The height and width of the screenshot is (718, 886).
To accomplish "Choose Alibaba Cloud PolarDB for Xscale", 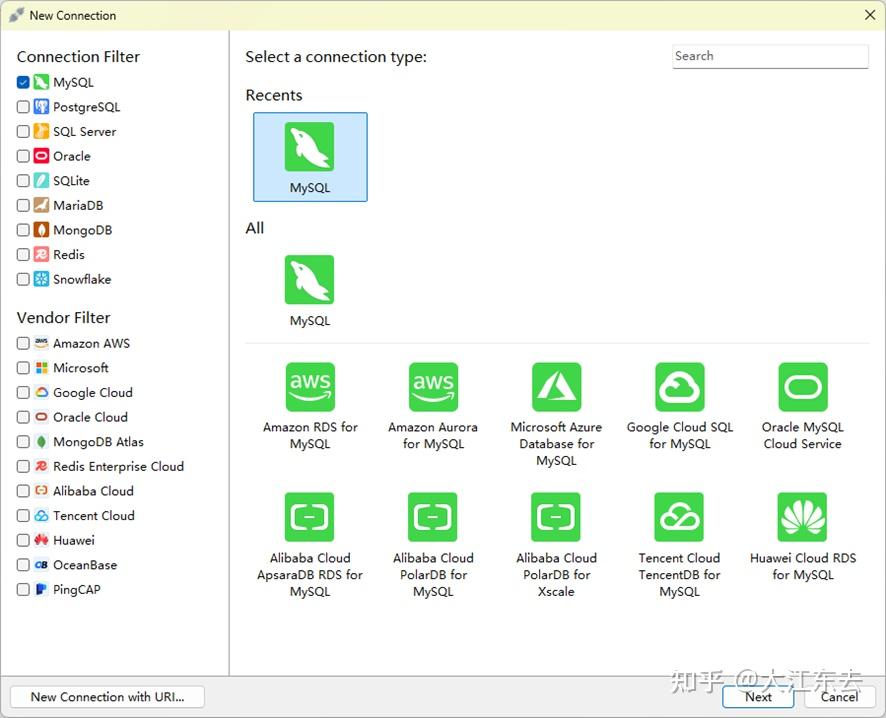I will (x=556, y=517).
